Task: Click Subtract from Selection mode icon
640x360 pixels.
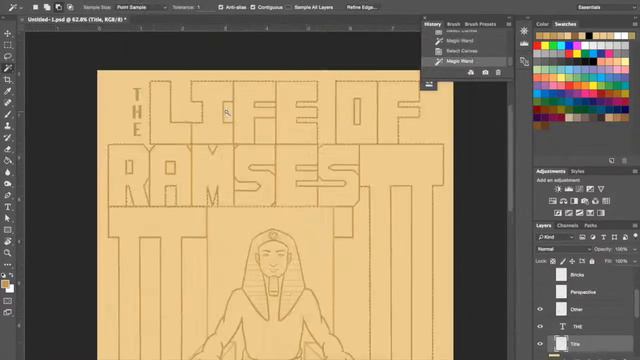Action: 58,7
